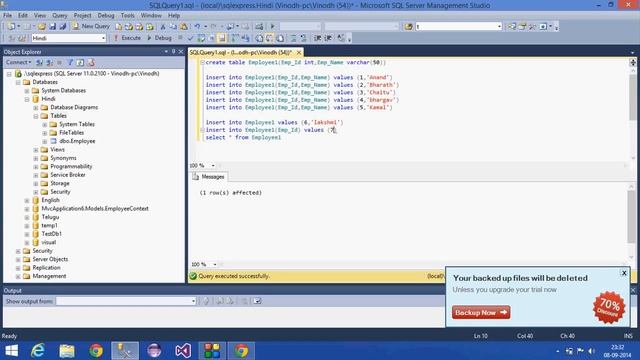This screenshot has height=360, width=640.
Task: Open File Explorer from taskbar
Action: coord(67,351)
